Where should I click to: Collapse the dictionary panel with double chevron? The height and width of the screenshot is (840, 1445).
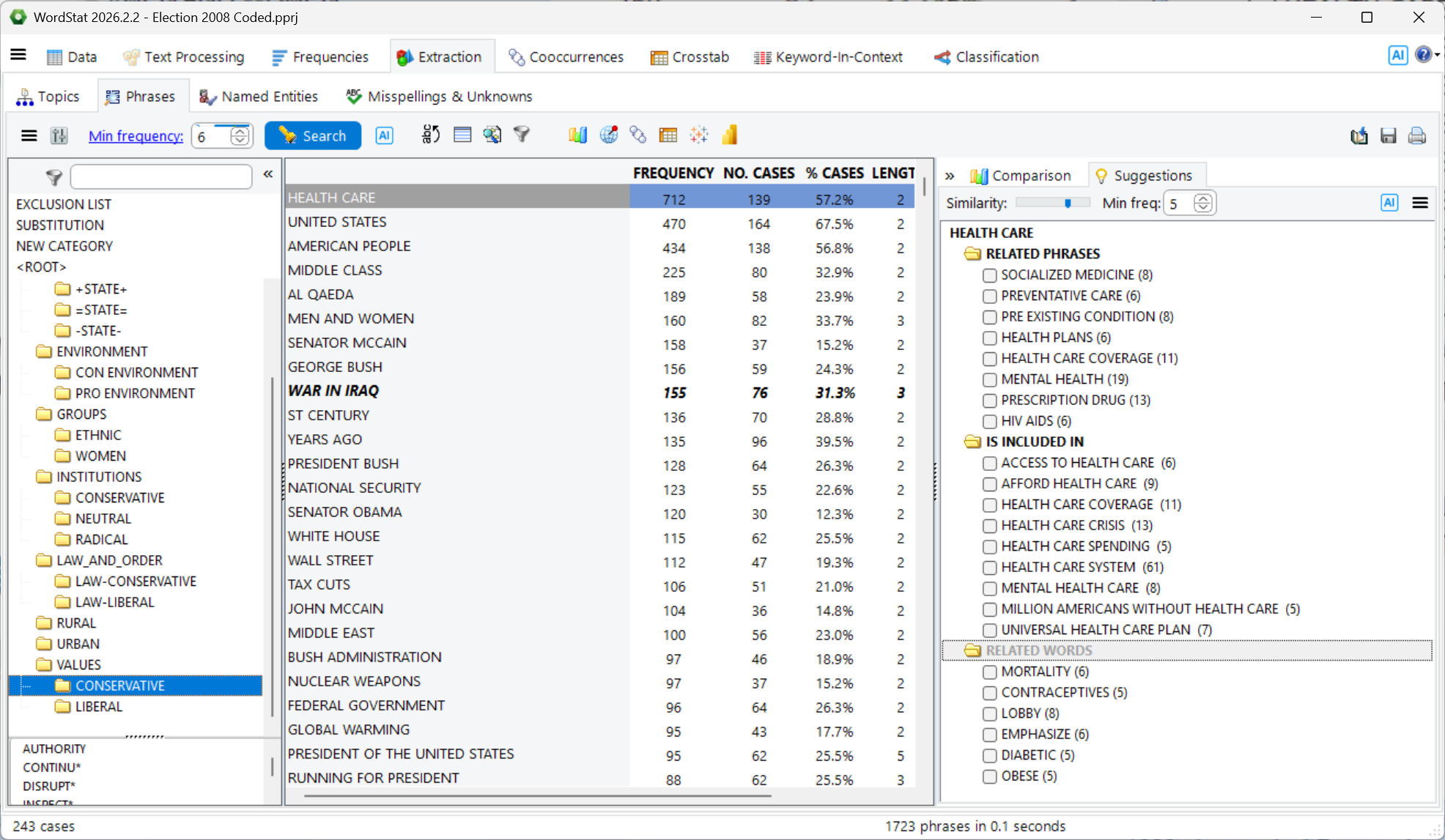[x=268, y=174]
